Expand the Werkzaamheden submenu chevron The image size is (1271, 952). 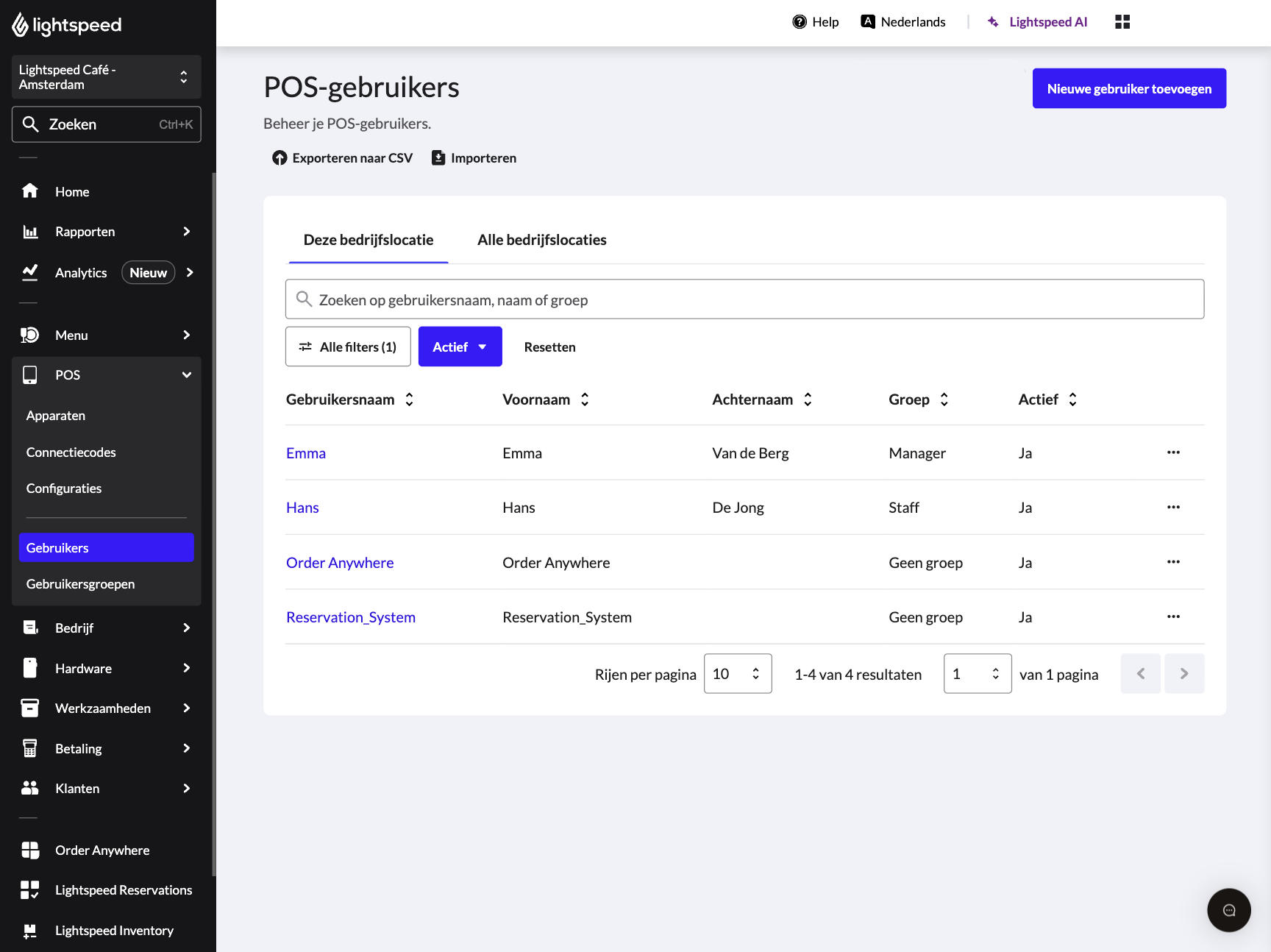click(187, 708)
